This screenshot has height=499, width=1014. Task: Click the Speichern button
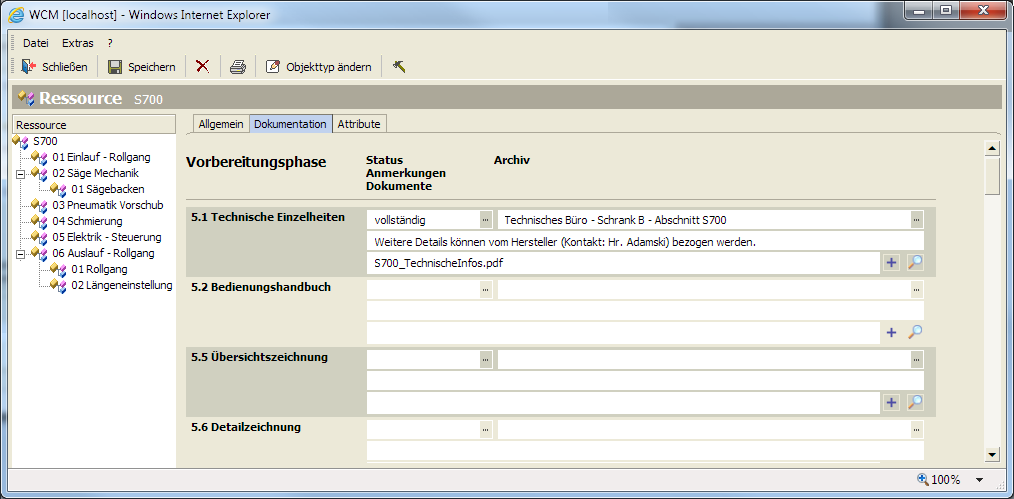[x=142, y=67]
